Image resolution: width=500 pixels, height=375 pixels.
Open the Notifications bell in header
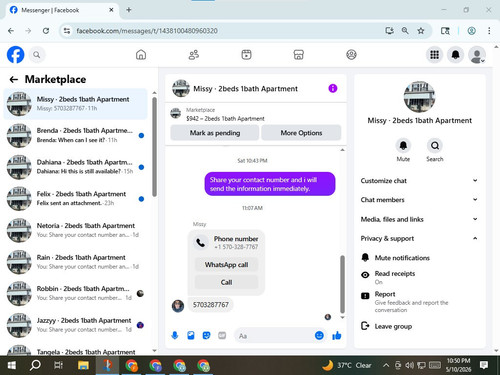455,55
